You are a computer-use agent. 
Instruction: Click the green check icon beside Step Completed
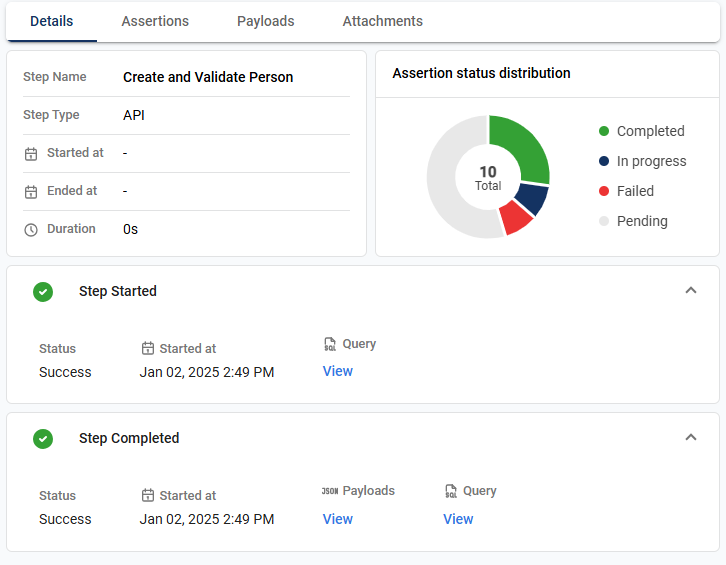click(x=43, y=439)
